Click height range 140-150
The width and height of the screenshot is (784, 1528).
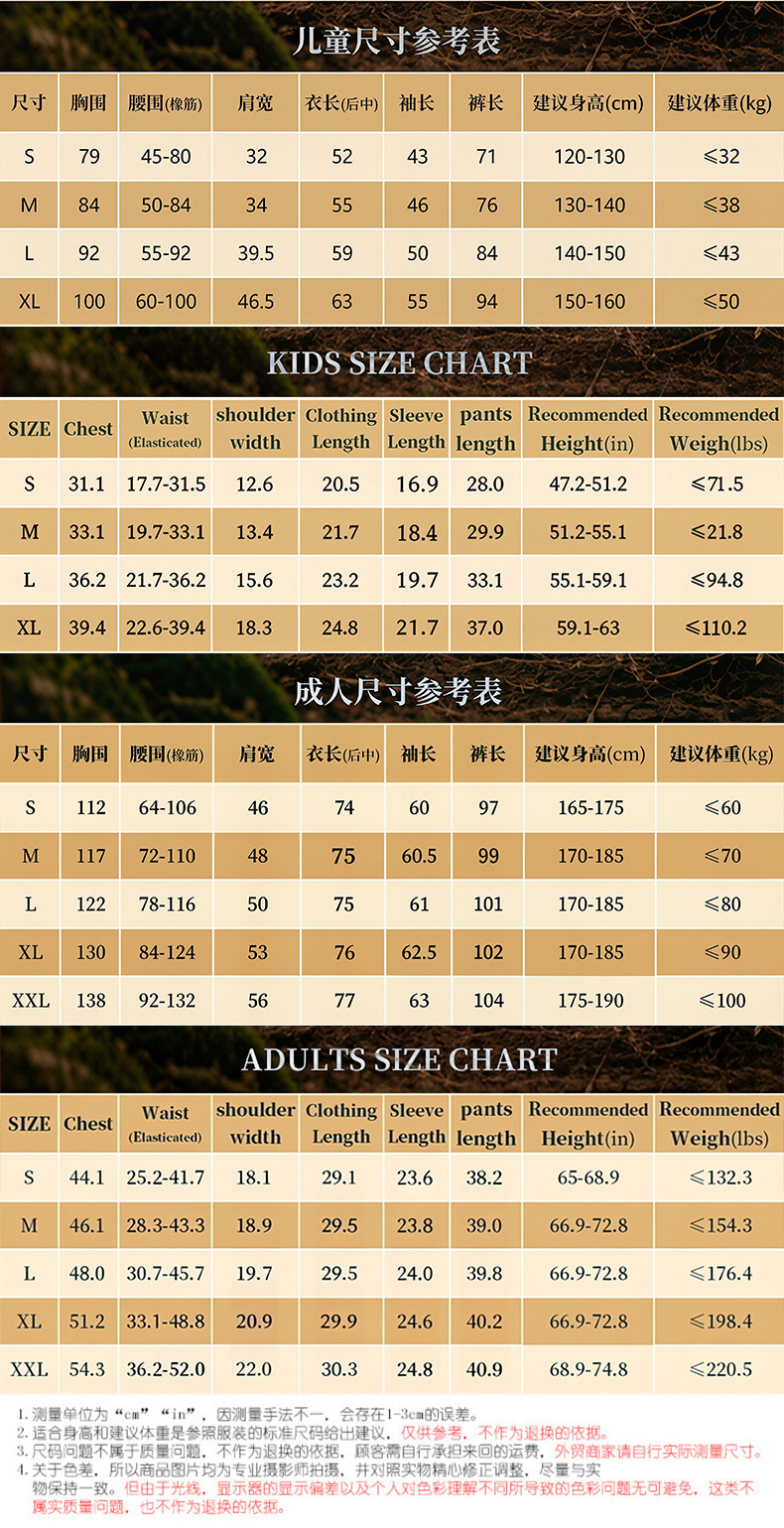click(x=589, y=253)
